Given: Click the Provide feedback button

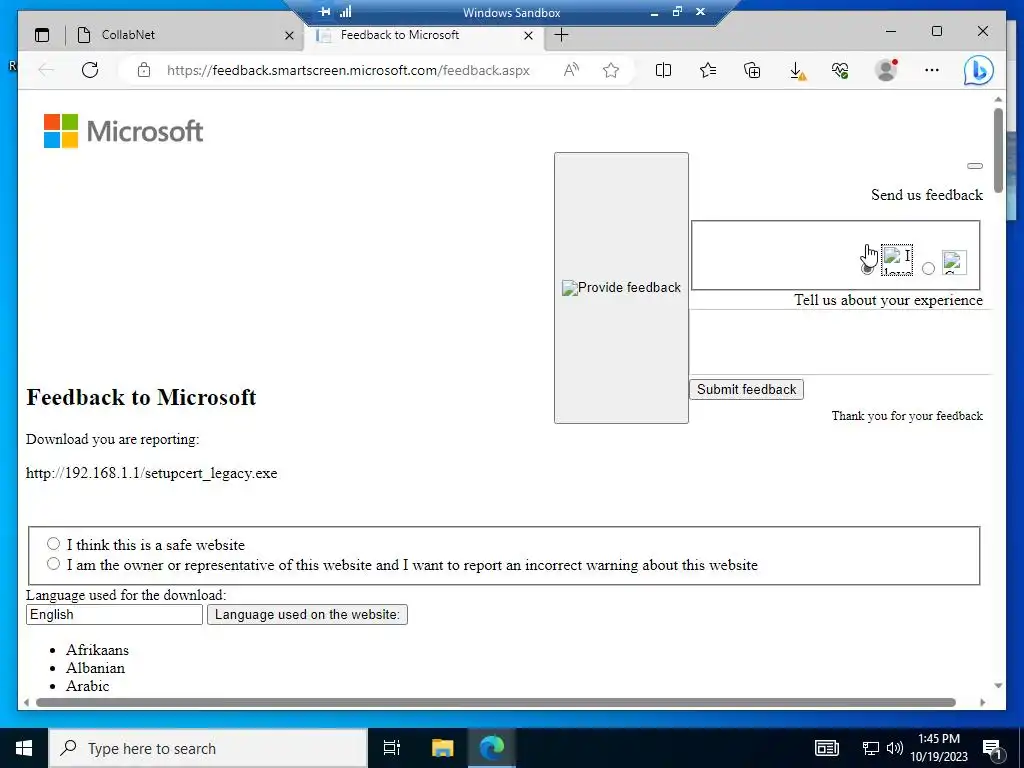Looking at the screenshot, I should pos(621,288).
